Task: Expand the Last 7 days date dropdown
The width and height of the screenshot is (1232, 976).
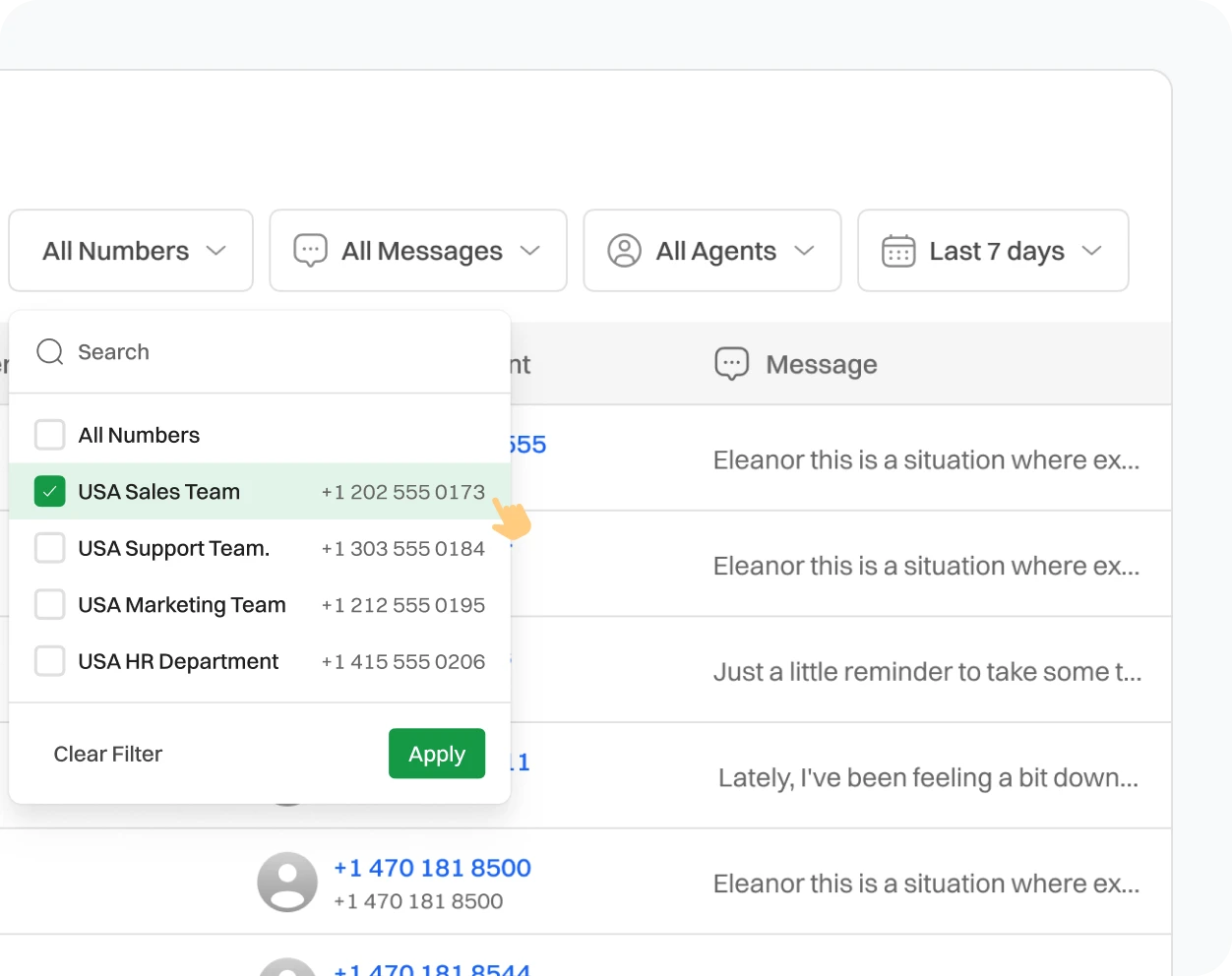Action: [996, 251]
